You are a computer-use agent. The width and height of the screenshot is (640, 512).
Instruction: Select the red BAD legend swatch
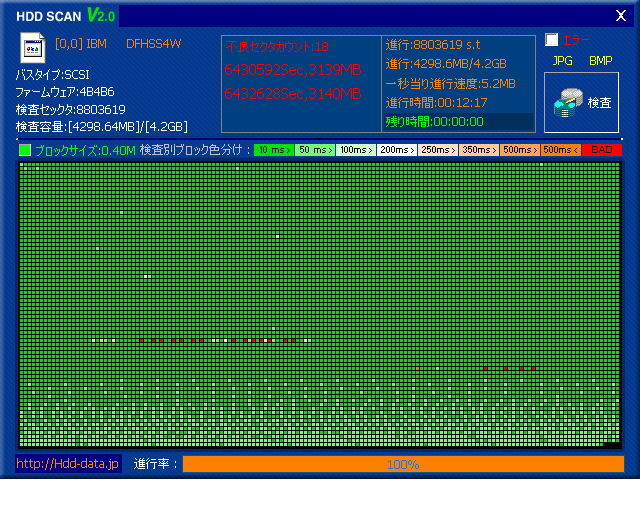tap(601, 150)
